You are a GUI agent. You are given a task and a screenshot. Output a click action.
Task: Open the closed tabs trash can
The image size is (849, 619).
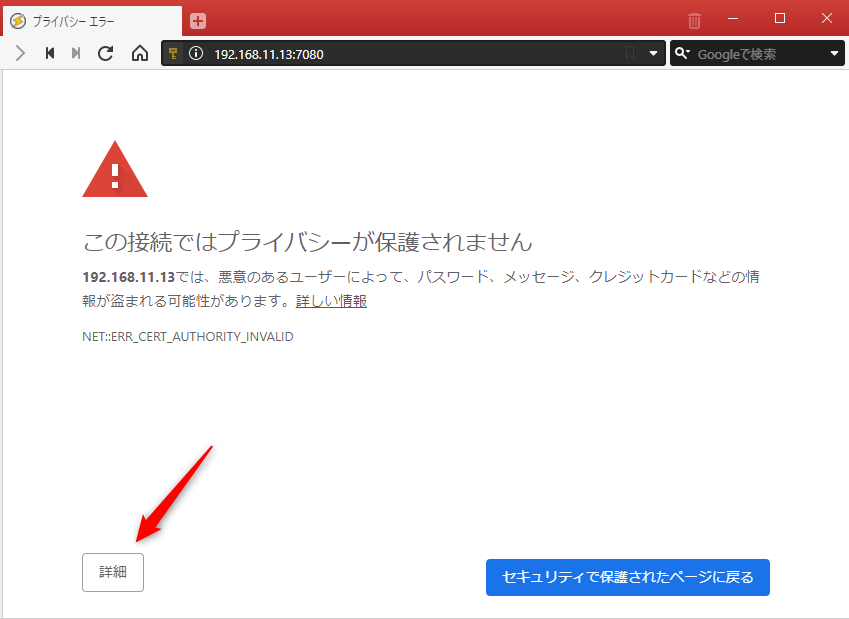click(694, 20)
